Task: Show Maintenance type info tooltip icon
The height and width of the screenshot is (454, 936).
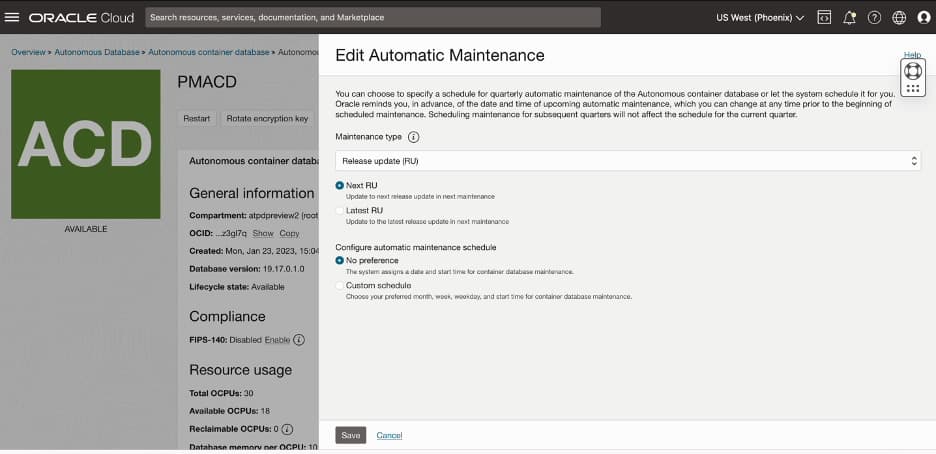Action: [413, 137]
